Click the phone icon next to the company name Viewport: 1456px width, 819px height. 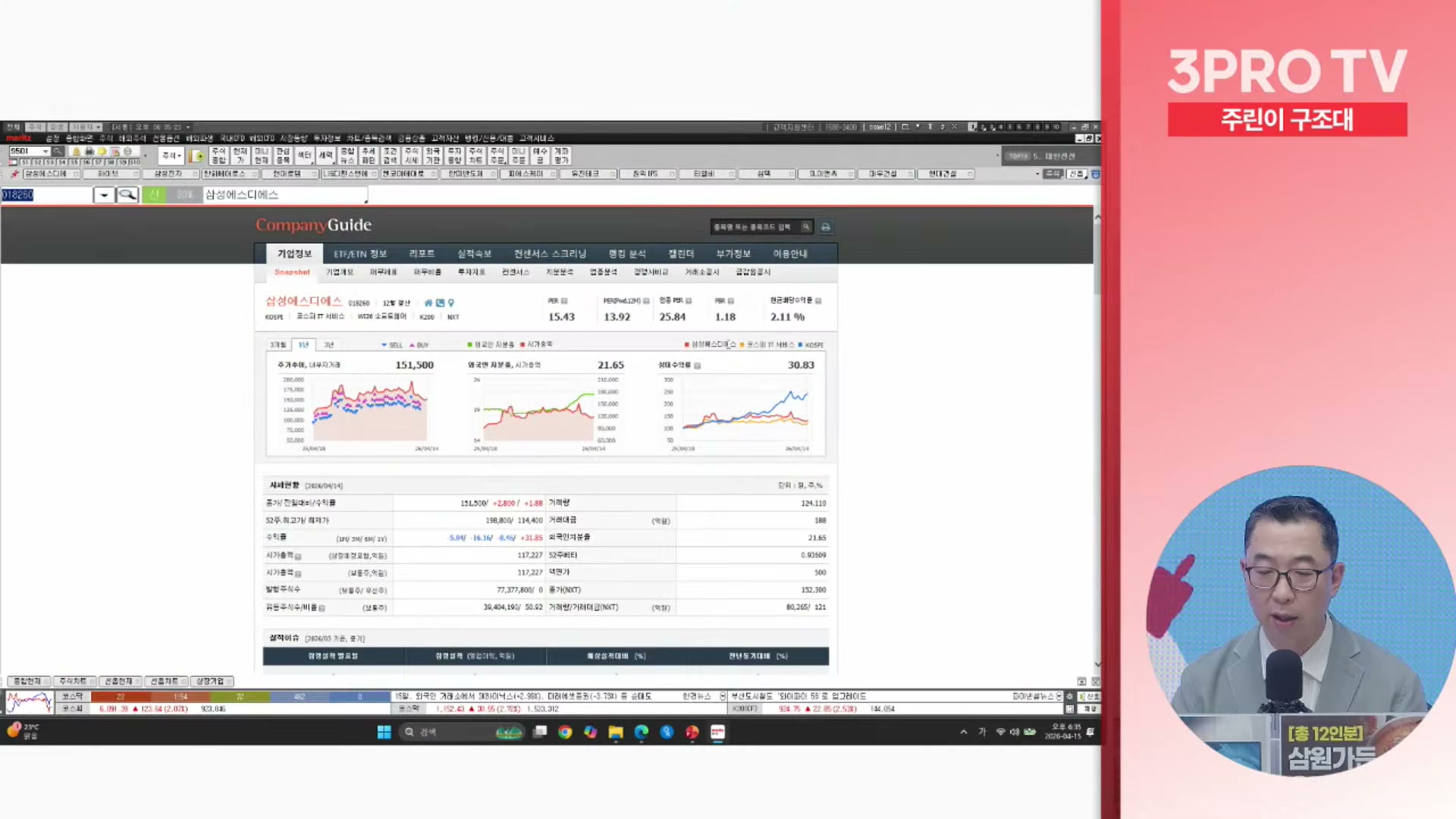point(440,303)
